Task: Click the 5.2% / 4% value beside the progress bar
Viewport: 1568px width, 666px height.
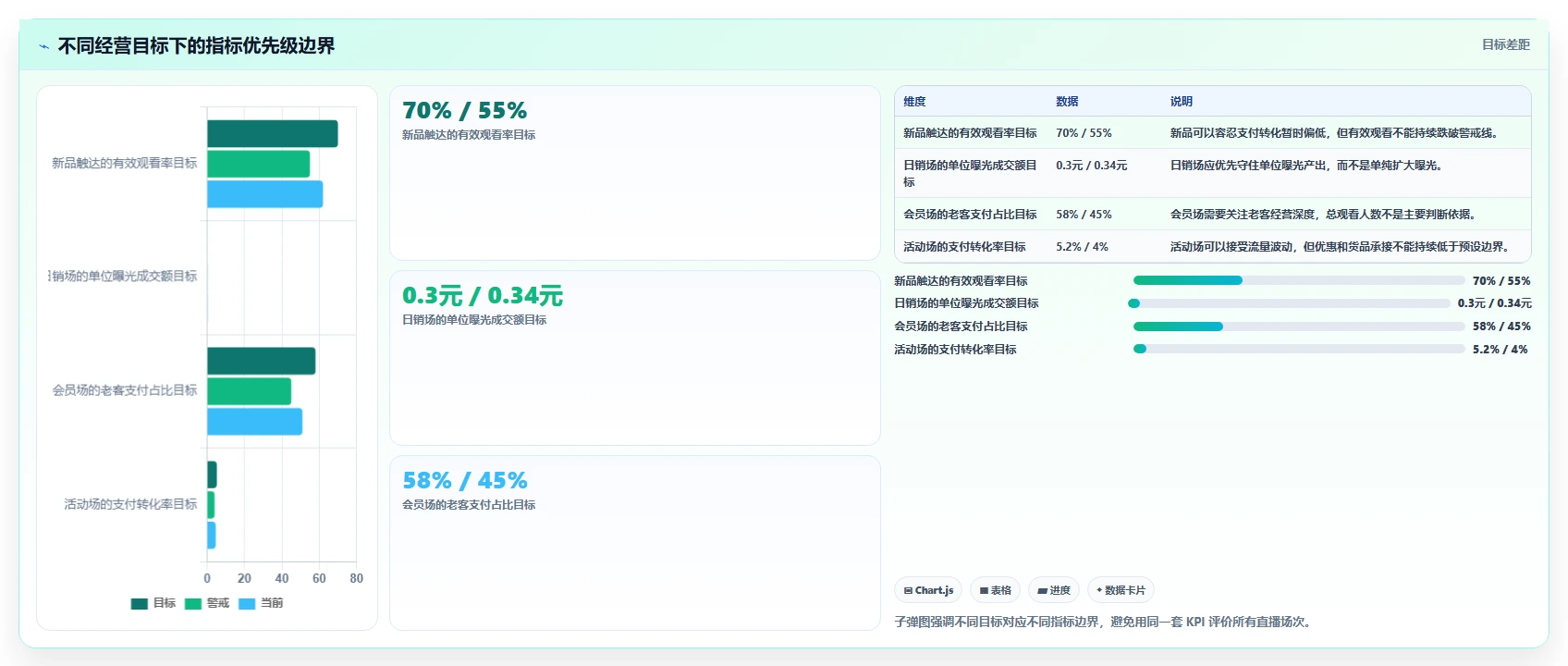Action: (x=1500, y=349)
